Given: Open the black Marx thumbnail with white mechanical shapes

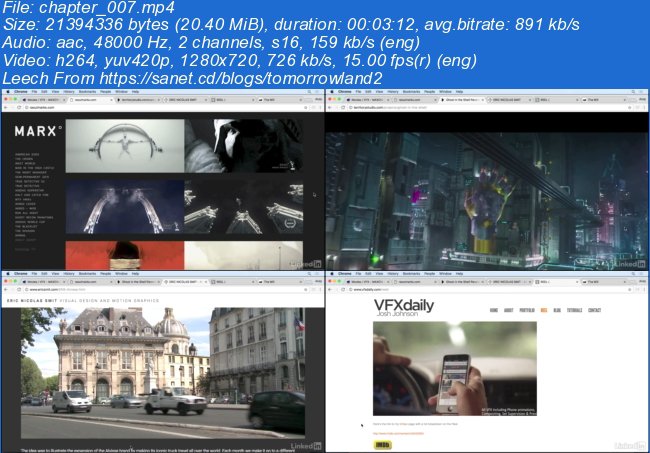Looking at the screenshot, I should pos(244,206).
